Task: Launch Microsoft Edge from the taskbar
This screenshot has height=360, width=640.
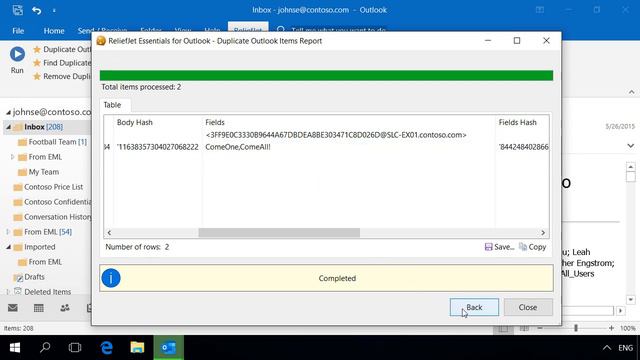Action: pyautogui.click(x=107, y=348)
